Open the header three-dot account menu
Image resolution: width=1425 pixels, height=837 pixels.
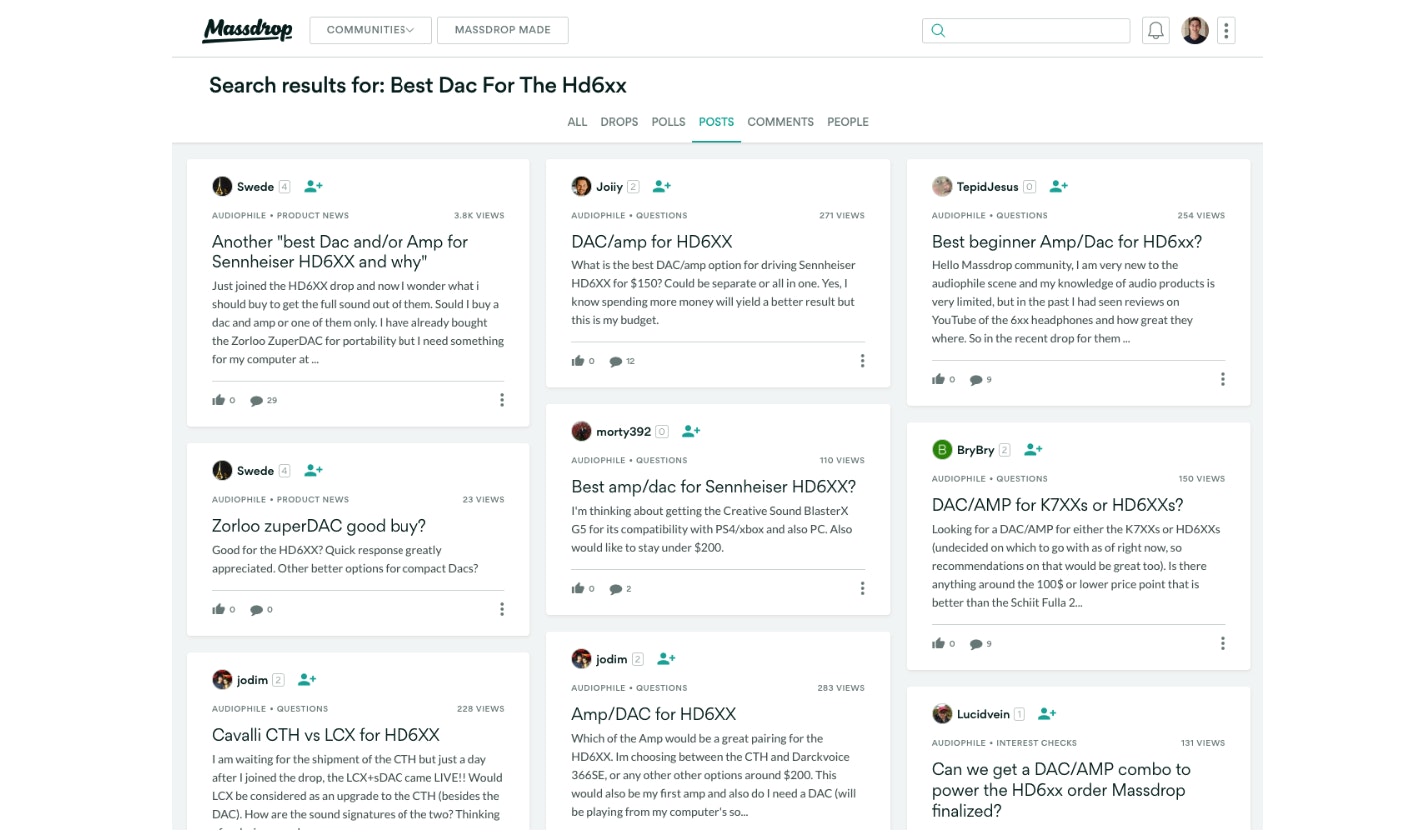(x=1226, y=30)
